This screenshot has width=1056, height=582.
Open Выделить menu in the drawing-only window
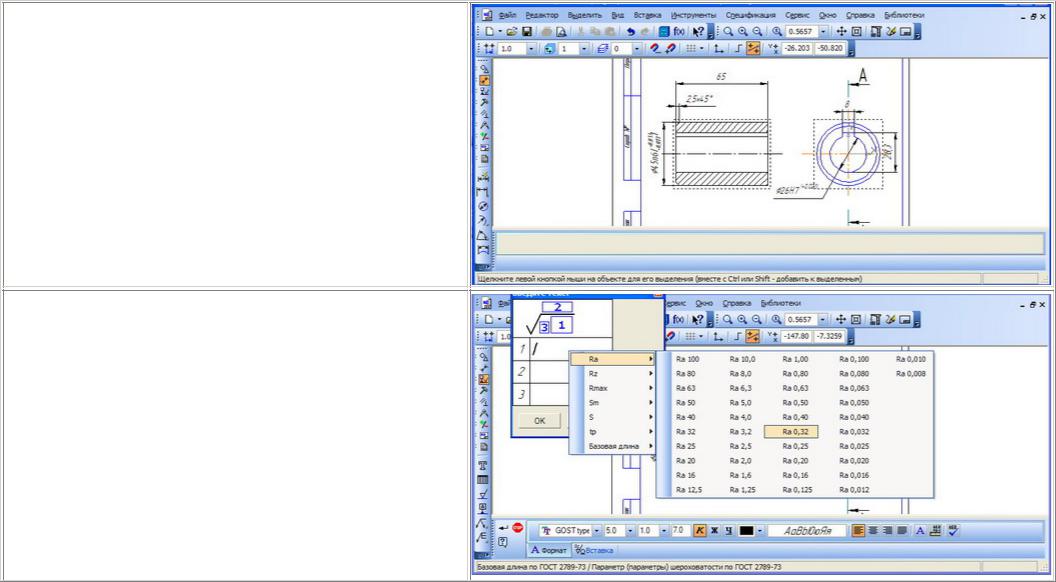pos(585,15)
